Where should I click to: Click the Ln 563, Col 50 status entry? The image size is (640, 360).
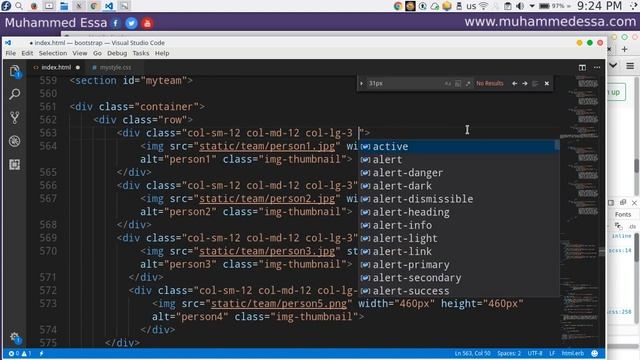click(x=472, y=353)
